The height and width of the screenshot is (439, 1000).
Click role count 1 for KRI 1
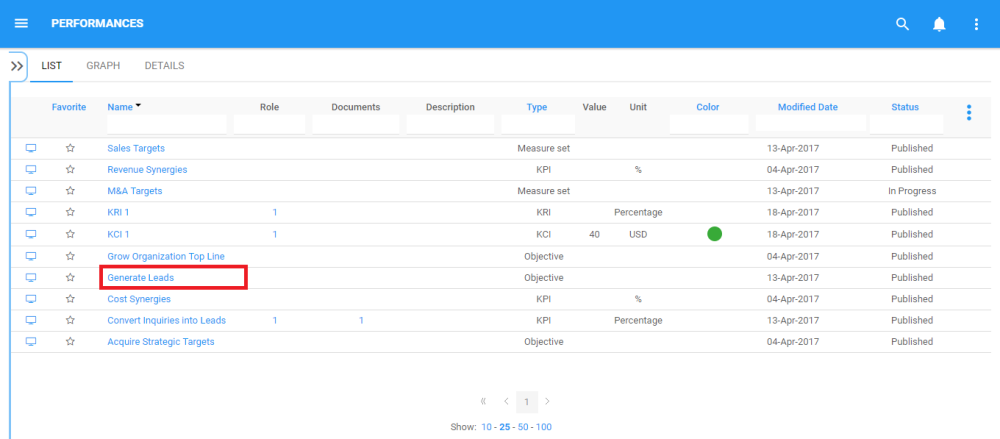pos(275,212)
